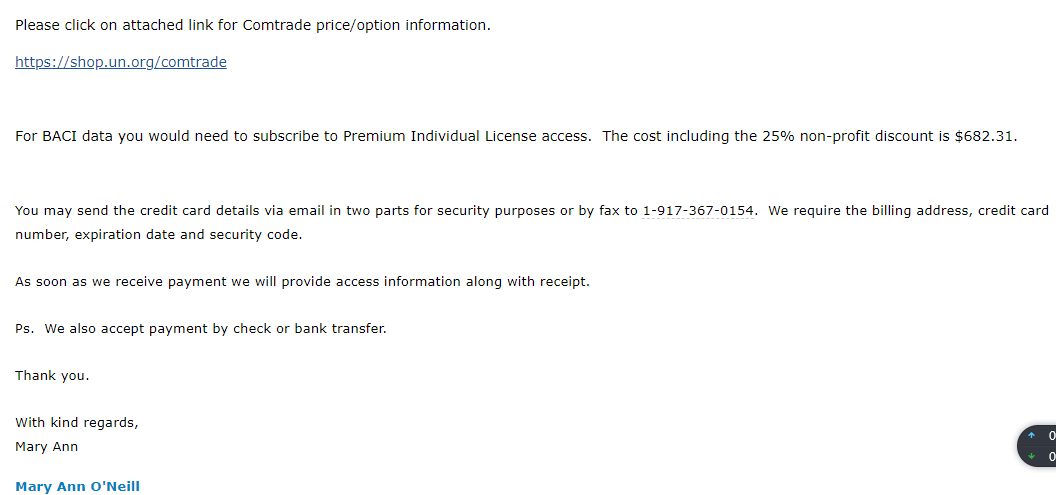Click the plain "Mary Ann" sign-off text
The height and width of the screenshot is (495, 1056).
pyautogui.click(x=47, y=447)
